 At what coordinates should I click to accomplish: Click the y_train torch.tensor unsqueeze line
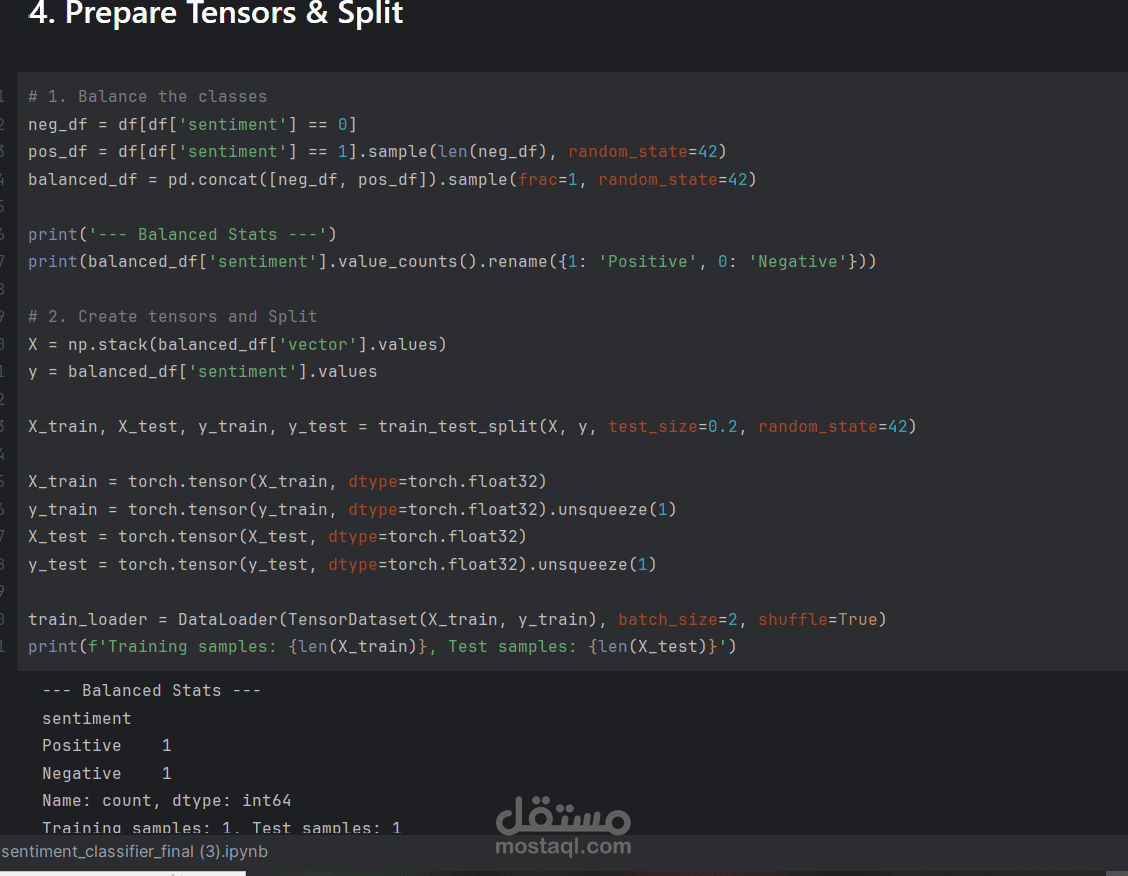pyautogui.click(x=352, y=509)
